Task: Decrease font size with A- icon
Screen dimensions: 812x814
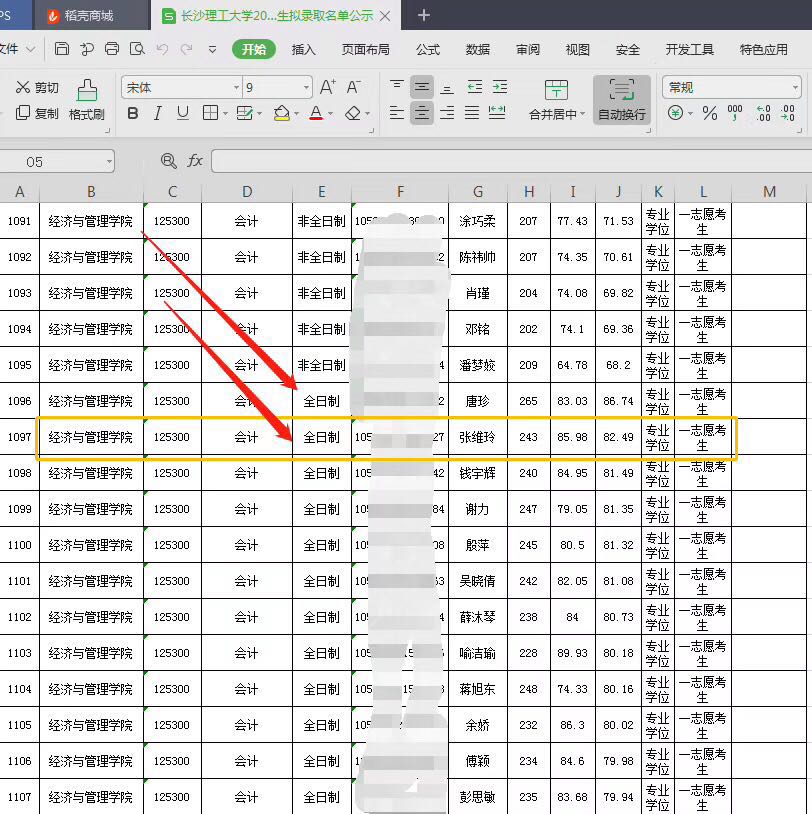Action: pyautogui.click(x=353, y=87)
